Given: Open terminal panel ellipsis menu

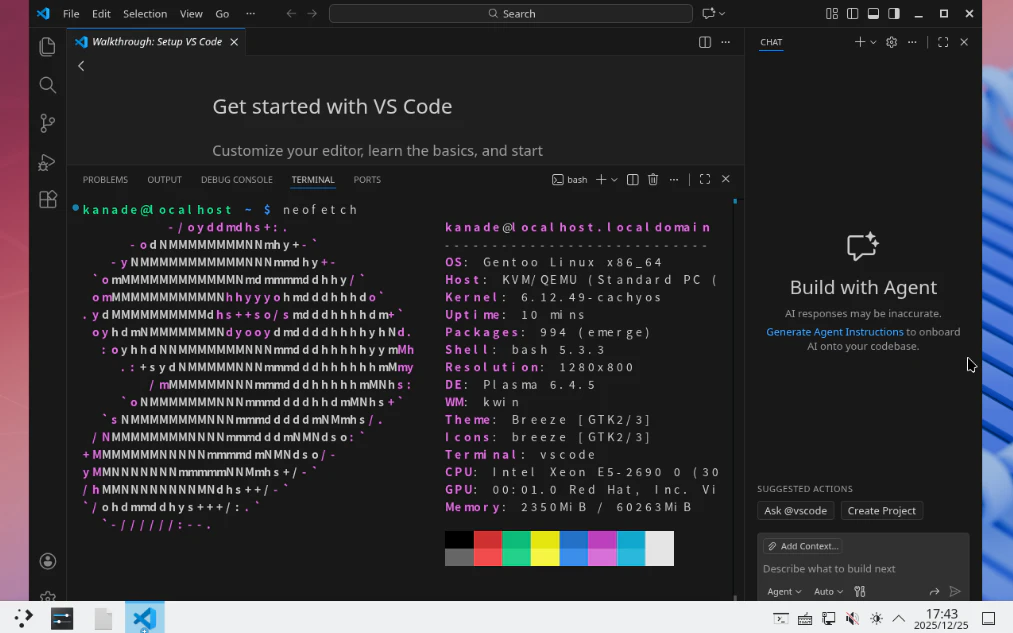Looking at the screenshot, I should tap(674, 180).
